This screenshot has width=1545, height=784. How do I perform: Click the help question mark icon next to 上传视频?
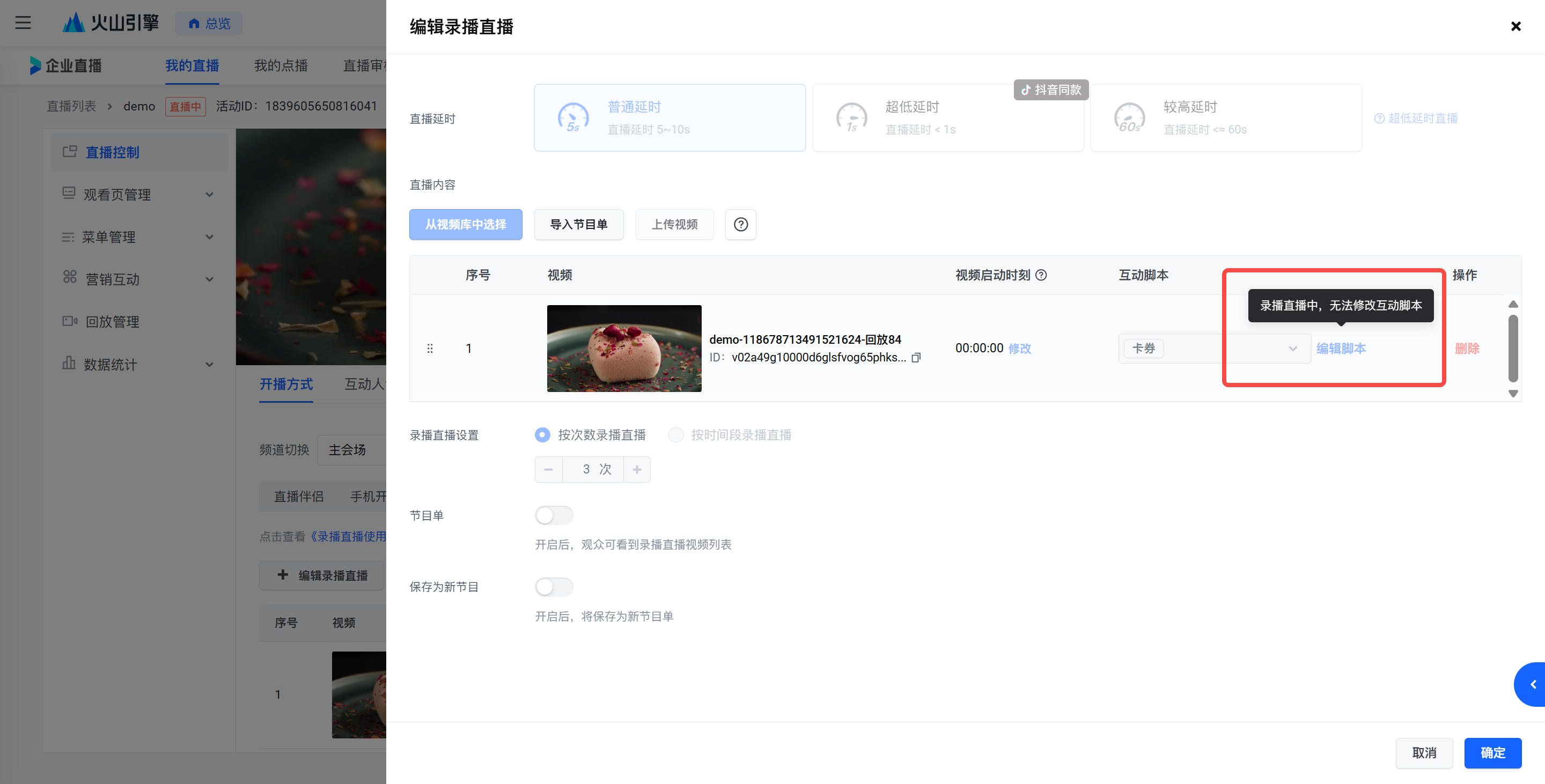click(x=741, y=224)
